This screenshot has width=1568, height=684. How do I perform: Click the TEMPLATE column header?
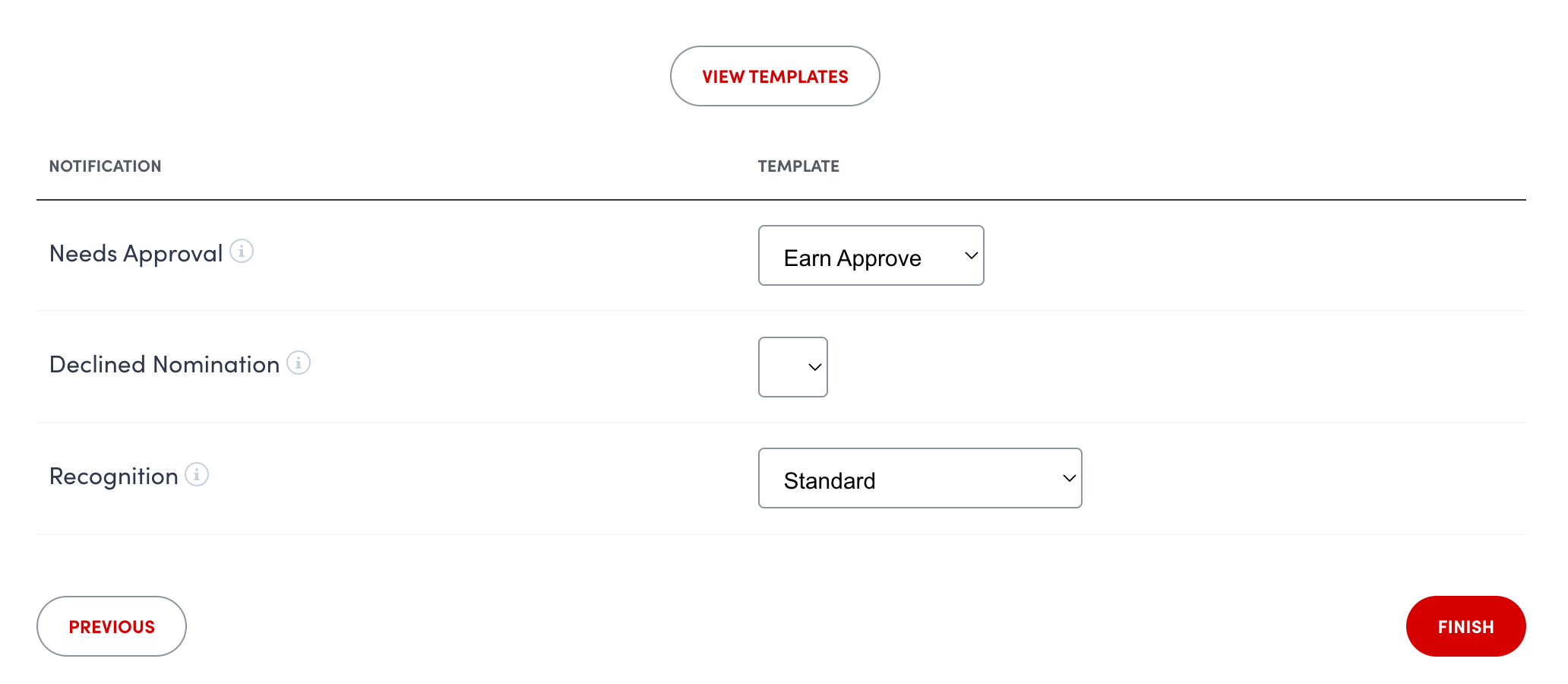(x=798, y=166)
